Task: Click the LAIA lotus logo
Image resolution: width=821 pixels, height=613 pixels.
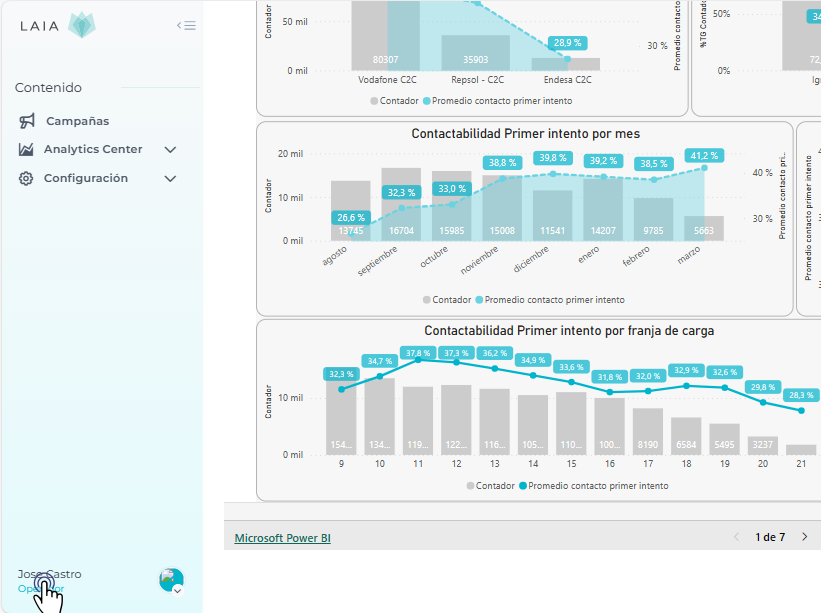Action: (82, 26)
